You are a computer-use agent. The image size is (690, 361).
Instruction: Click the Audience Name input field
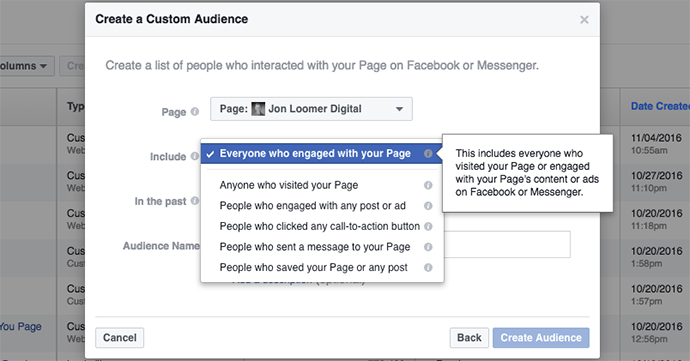507,244
